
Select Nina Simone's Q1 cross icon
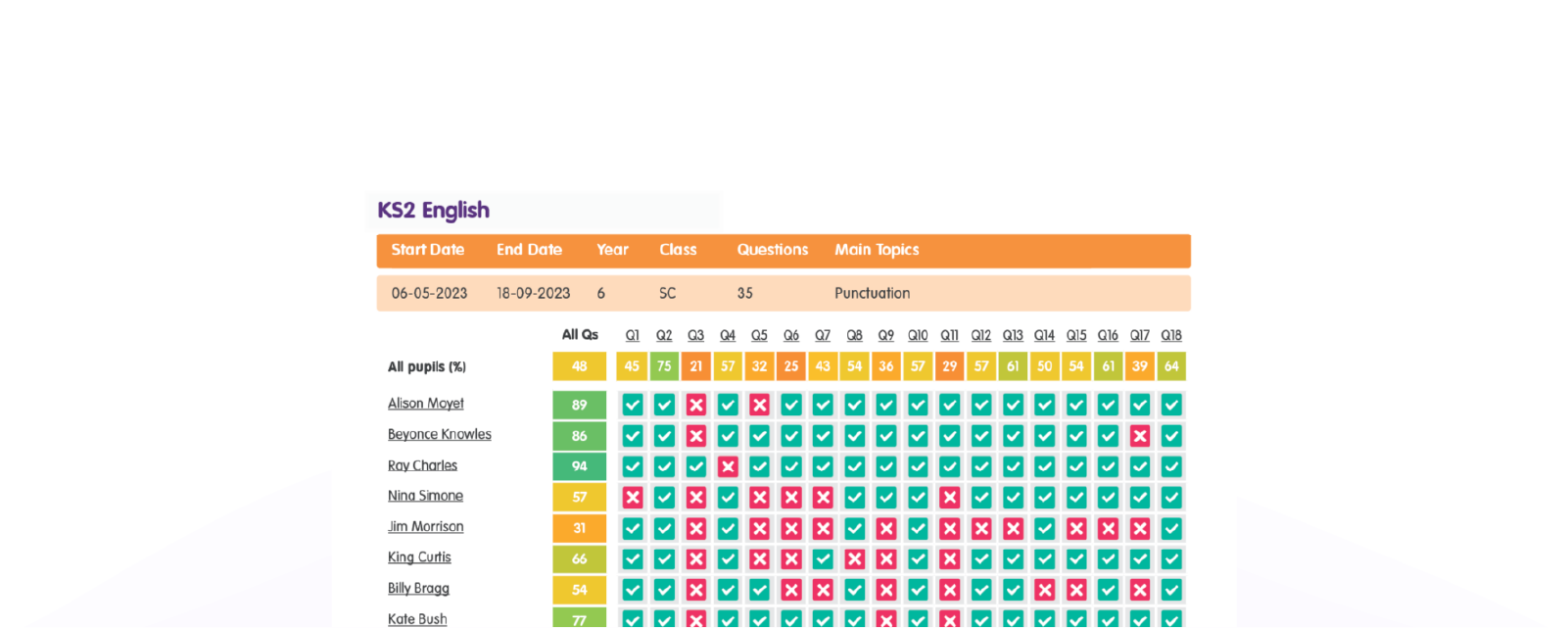click(x=633, y=498)
